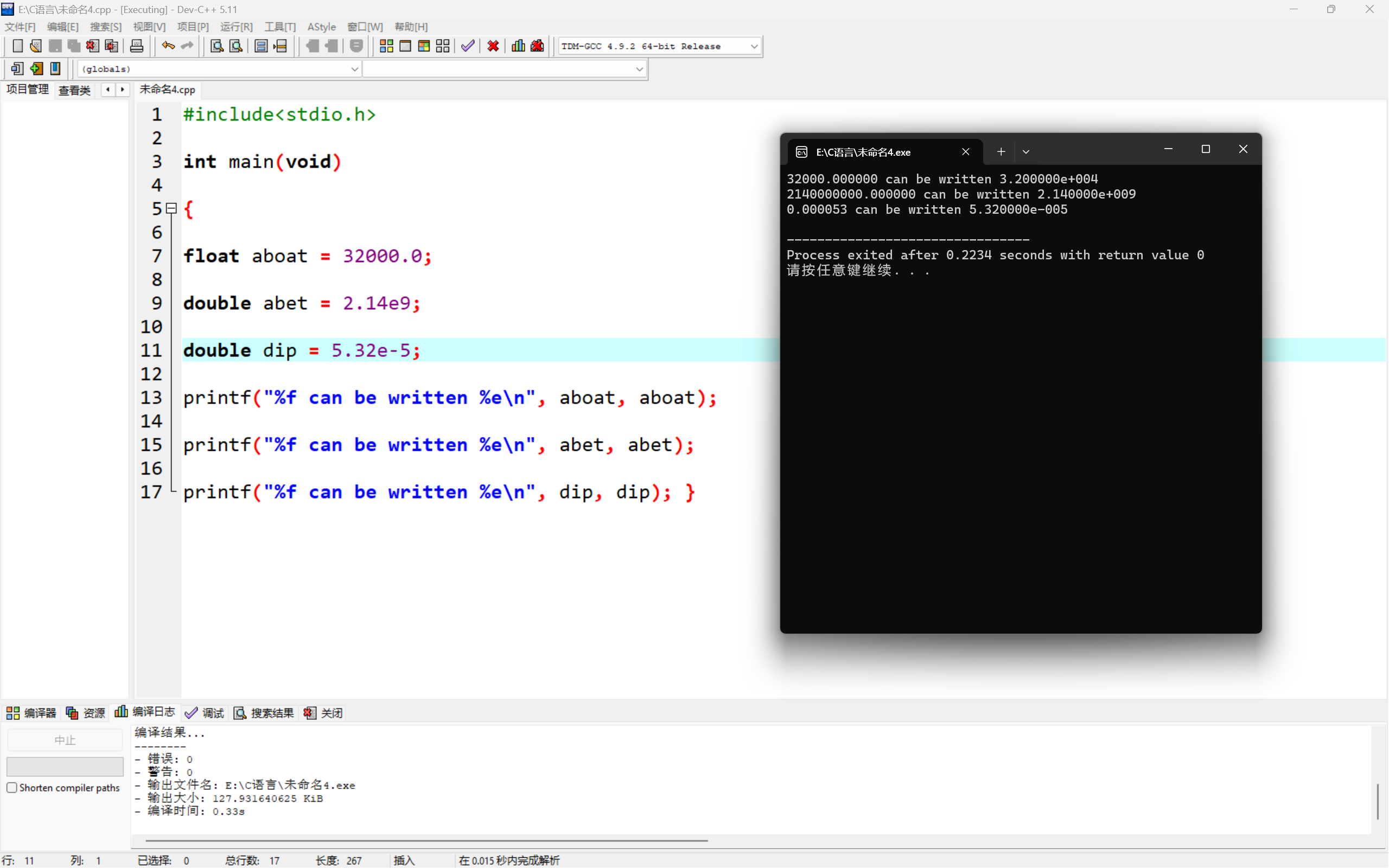Open the TDM-GCC compiler selection dropdown

coord(754,47)
